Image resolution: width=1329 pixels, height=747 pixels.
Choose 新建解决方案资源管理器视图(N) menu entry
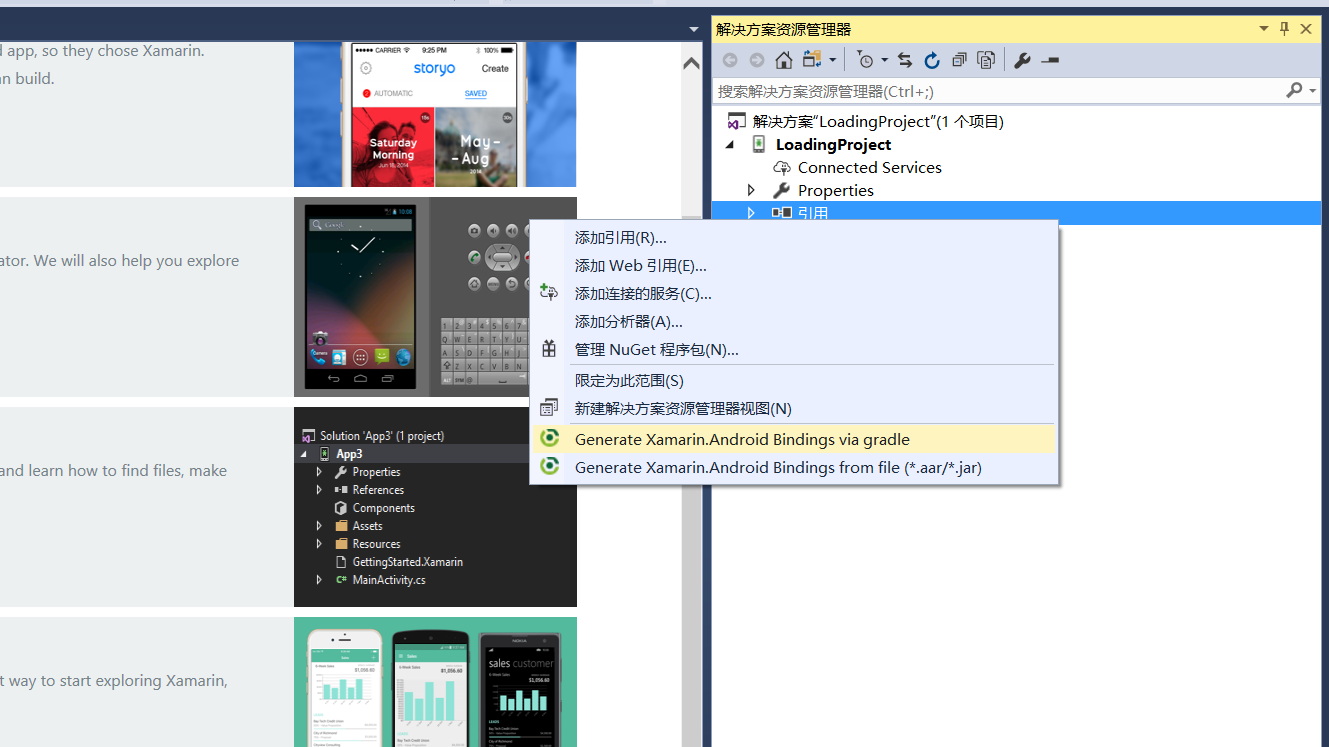click(x=683, y=409)
